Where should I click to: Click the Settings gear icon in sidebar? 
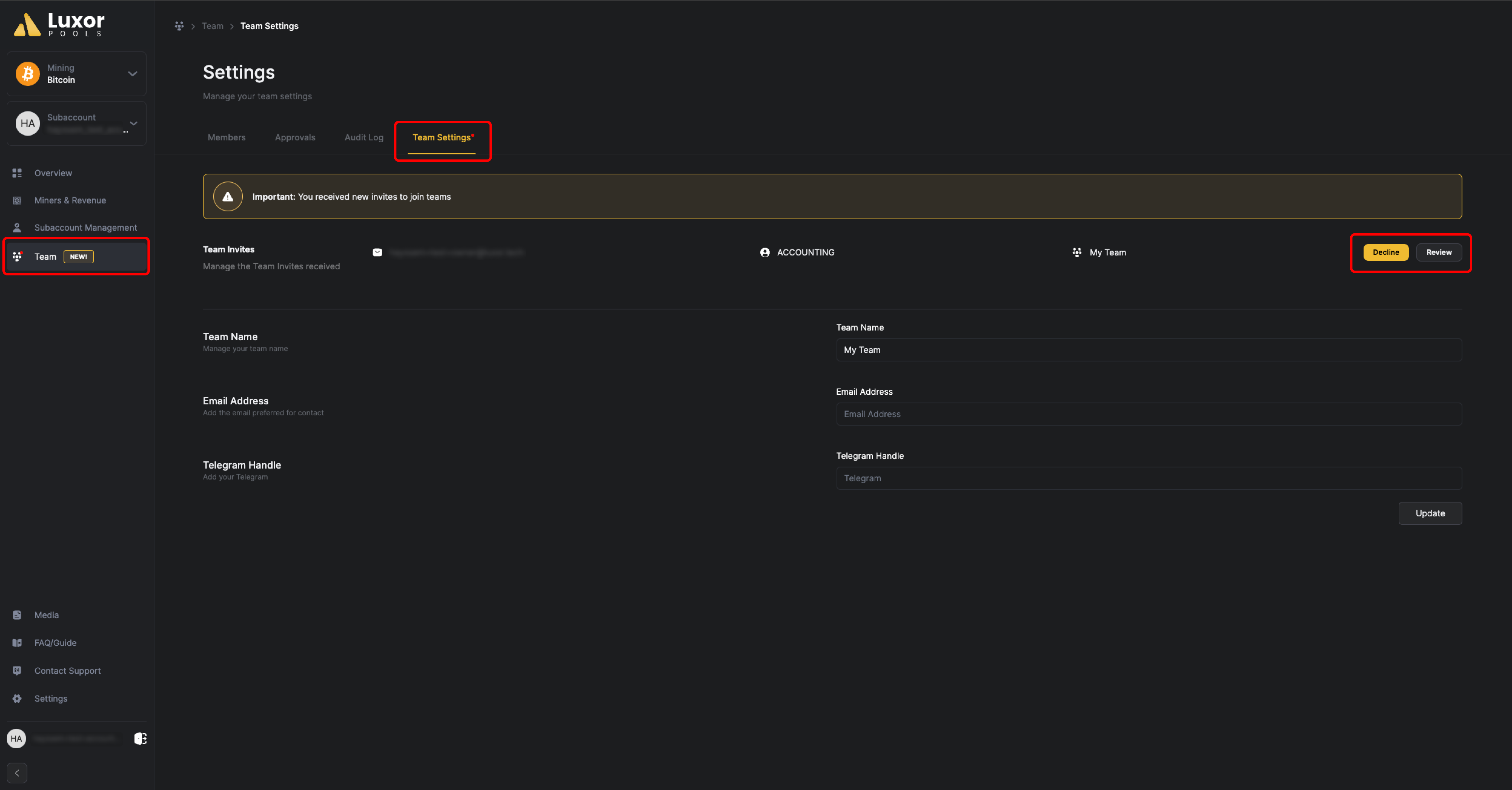(18, 698)
